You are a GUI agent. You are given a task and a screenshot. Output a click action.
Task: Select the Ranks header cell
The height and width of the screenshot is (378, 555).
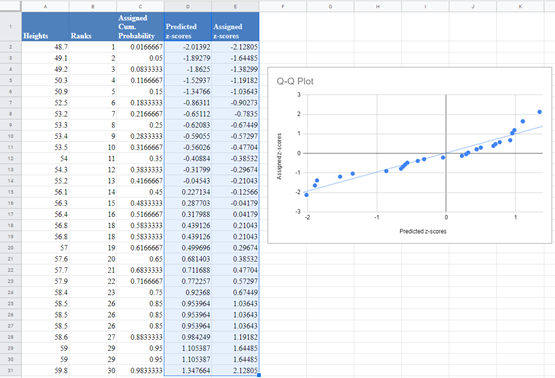(x=93, y=27)
